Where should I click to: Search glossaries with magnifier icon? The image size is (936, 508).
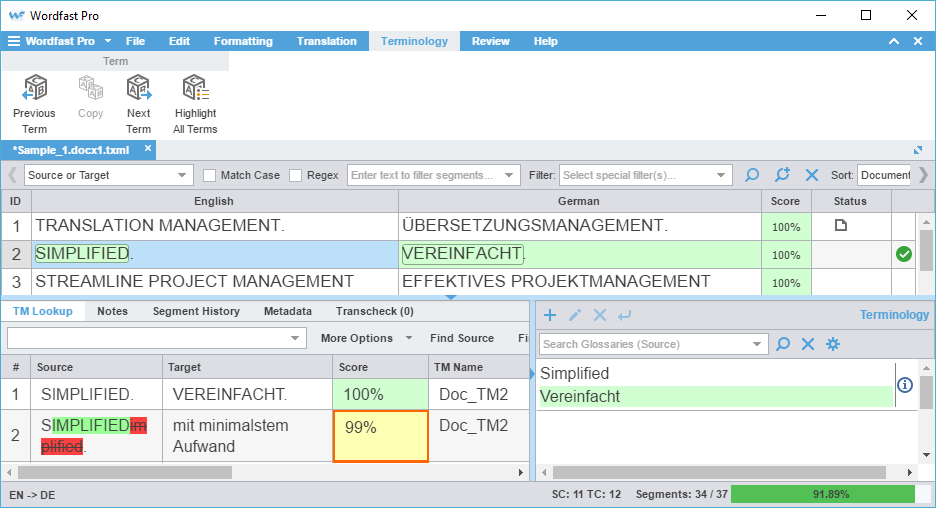tap(783, 344)
